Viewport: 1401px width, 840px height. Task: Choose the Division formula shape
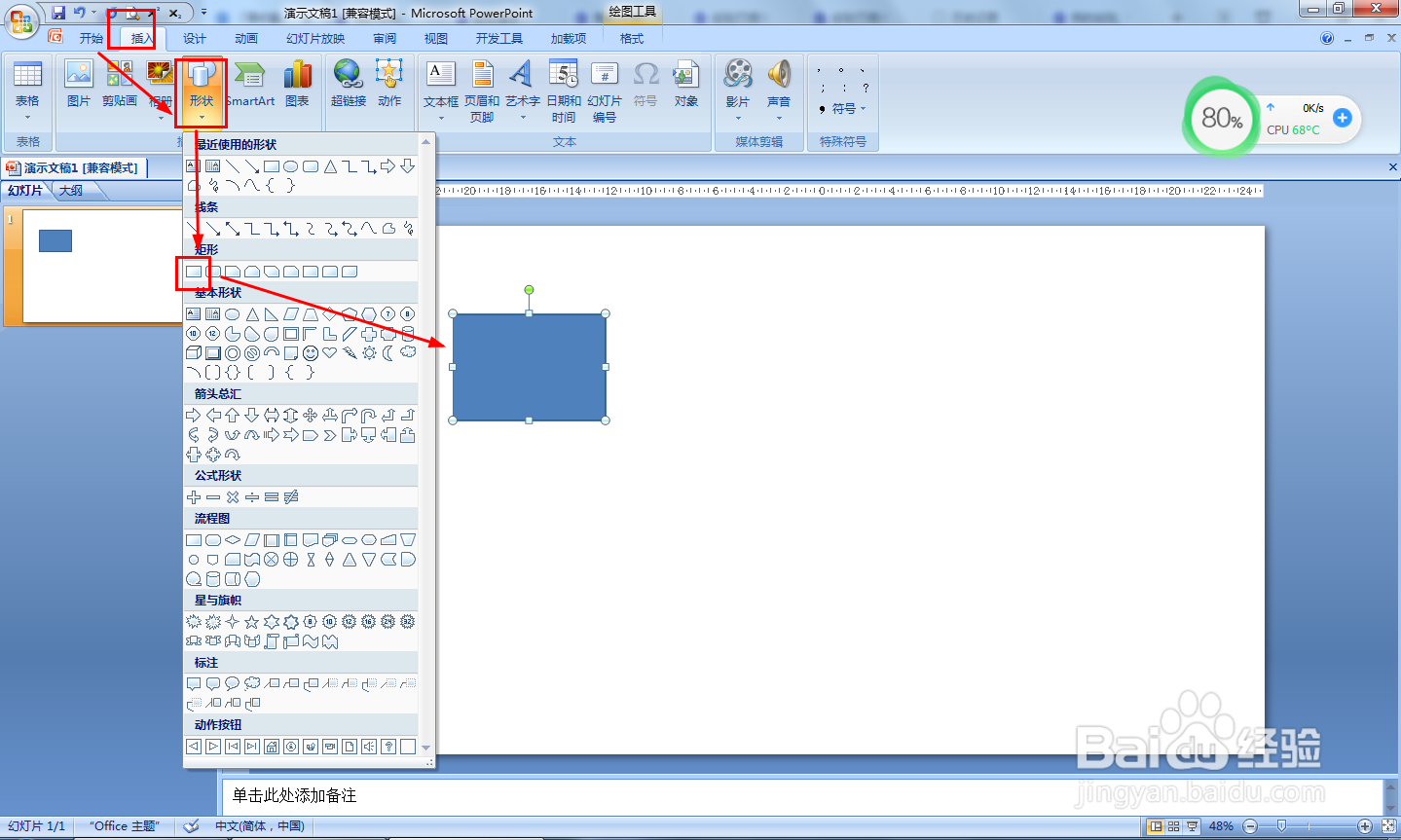(x=252, y=496)
